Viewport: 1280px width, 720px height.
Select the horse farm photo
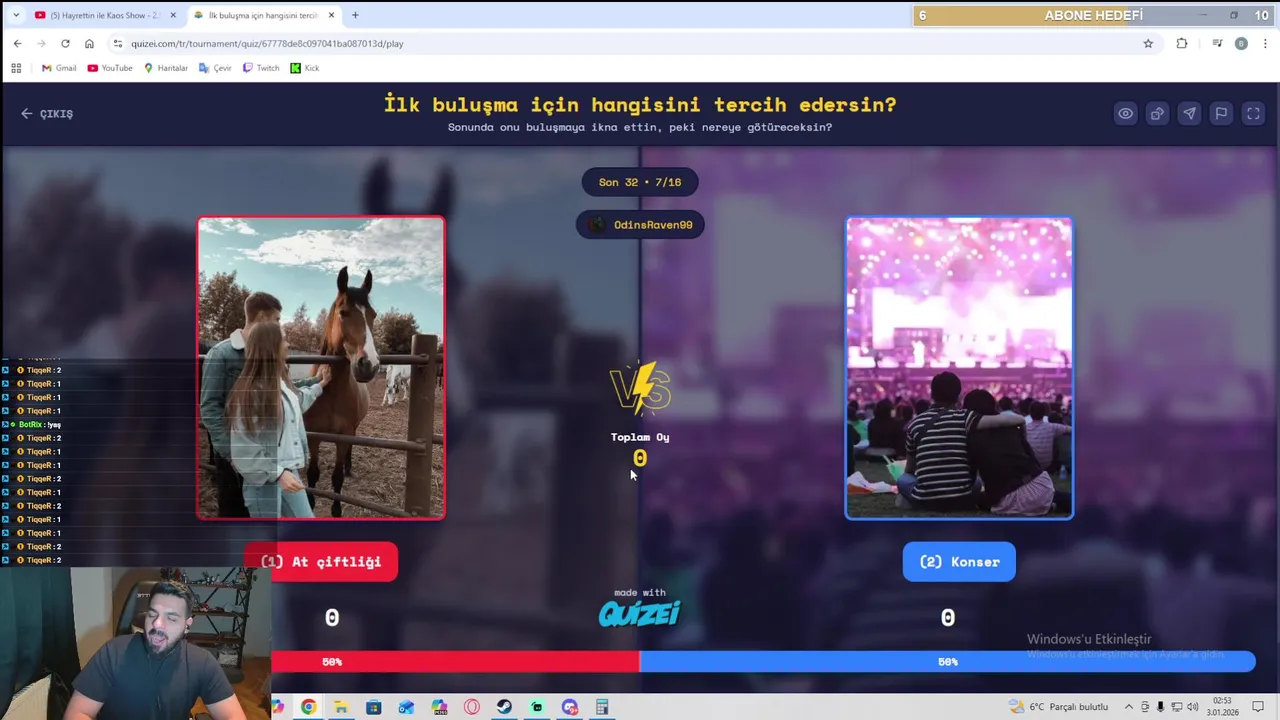pyautogui.click(x=321, y=368)
